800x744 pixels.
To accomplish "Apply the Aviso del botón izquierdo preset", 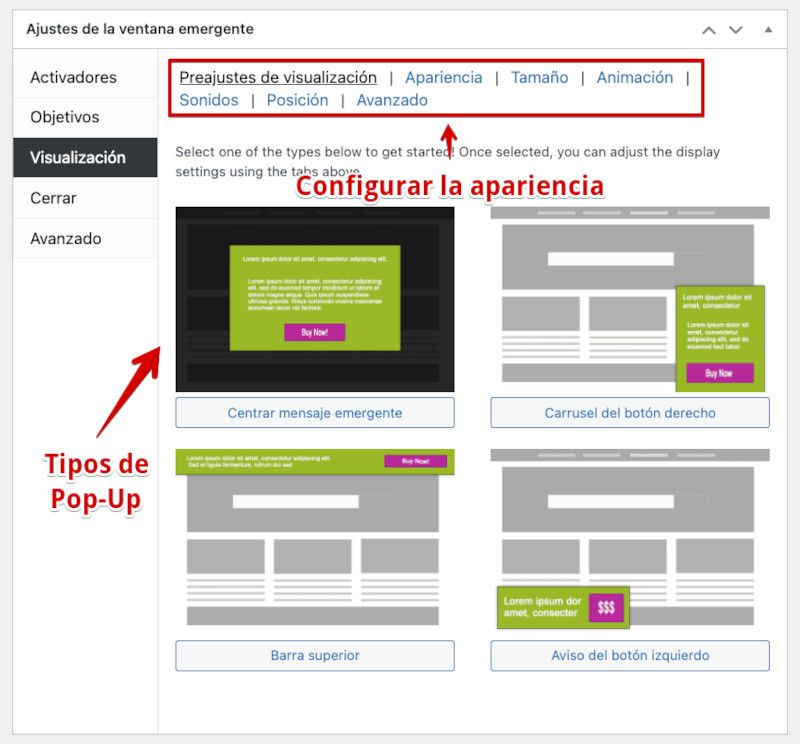I will (629, 656).
